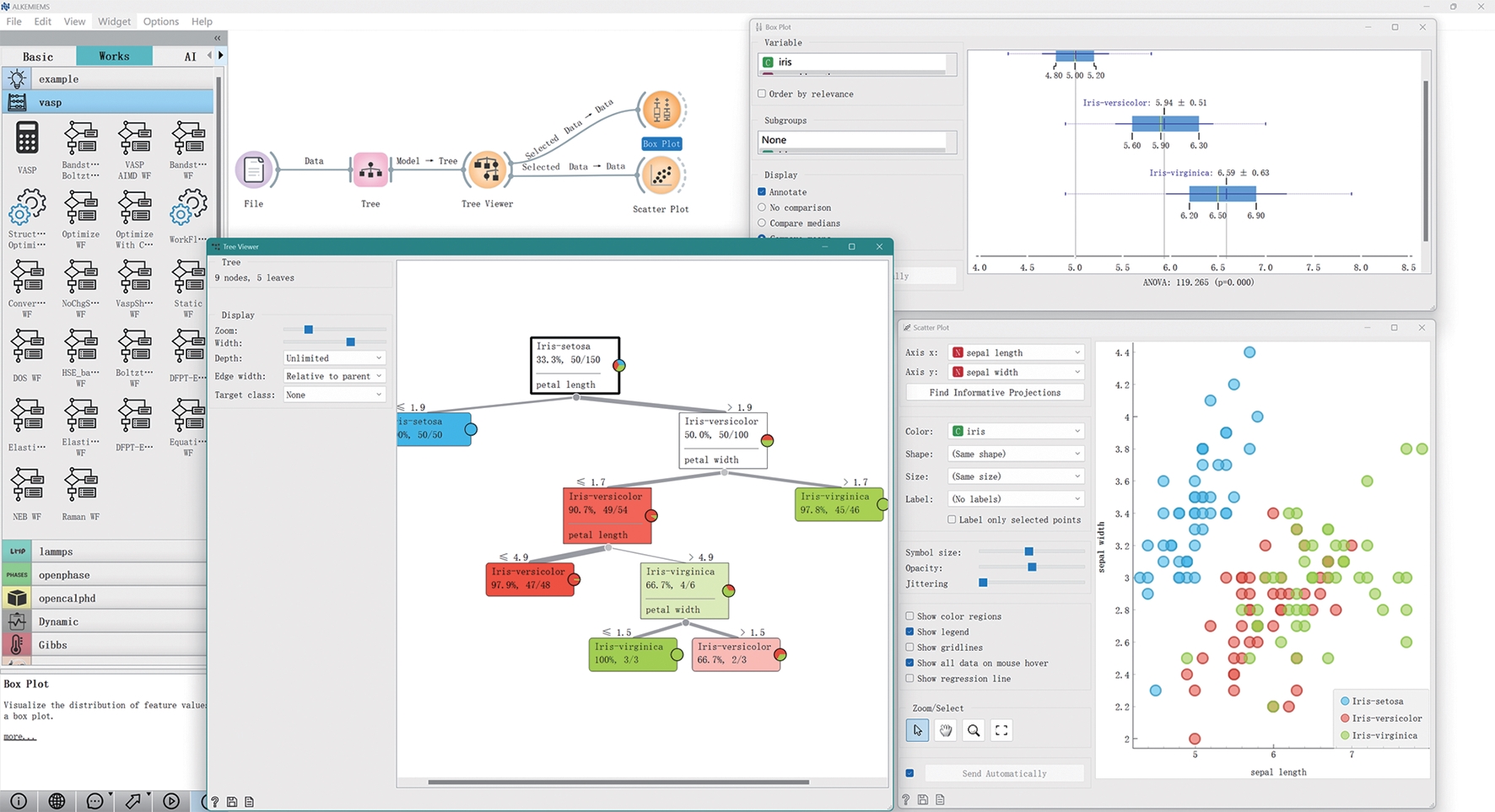Expand the example category row
The height and width of the screenshot is (812, 1495).
pos(108,78)
